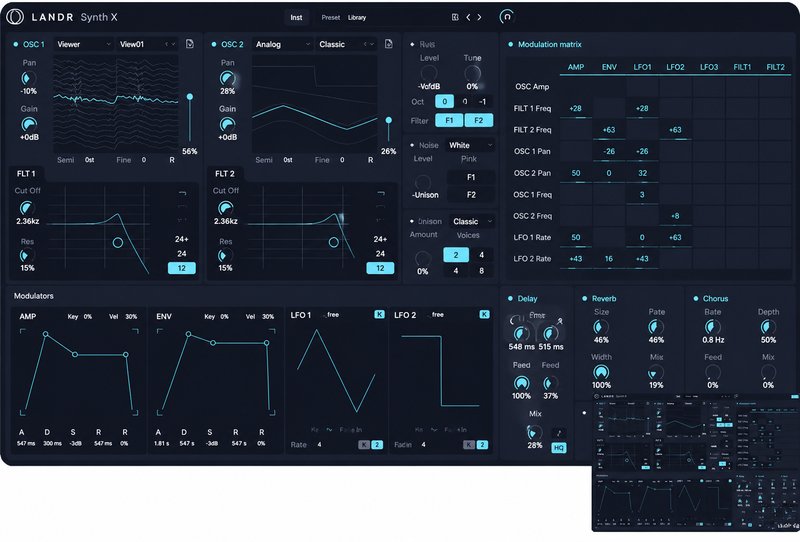The height and width of the screenshot is (542, 800).
Task: Click the Delay Mix knob
Action: coord(534,433)
